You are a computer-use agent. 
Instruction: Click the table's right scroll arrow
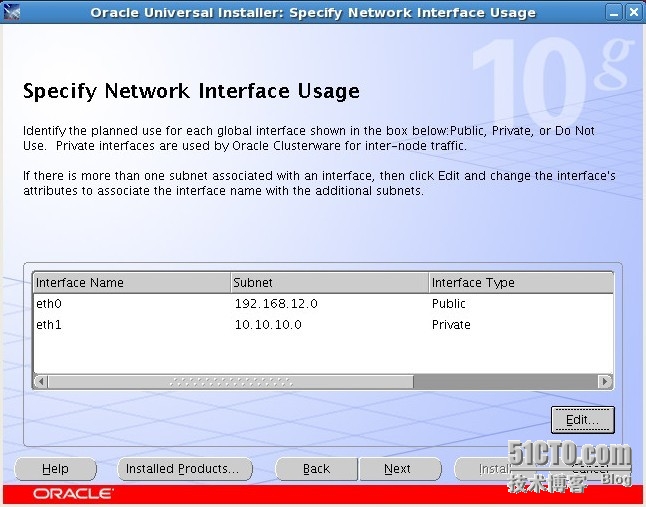(x=605, y=381)
